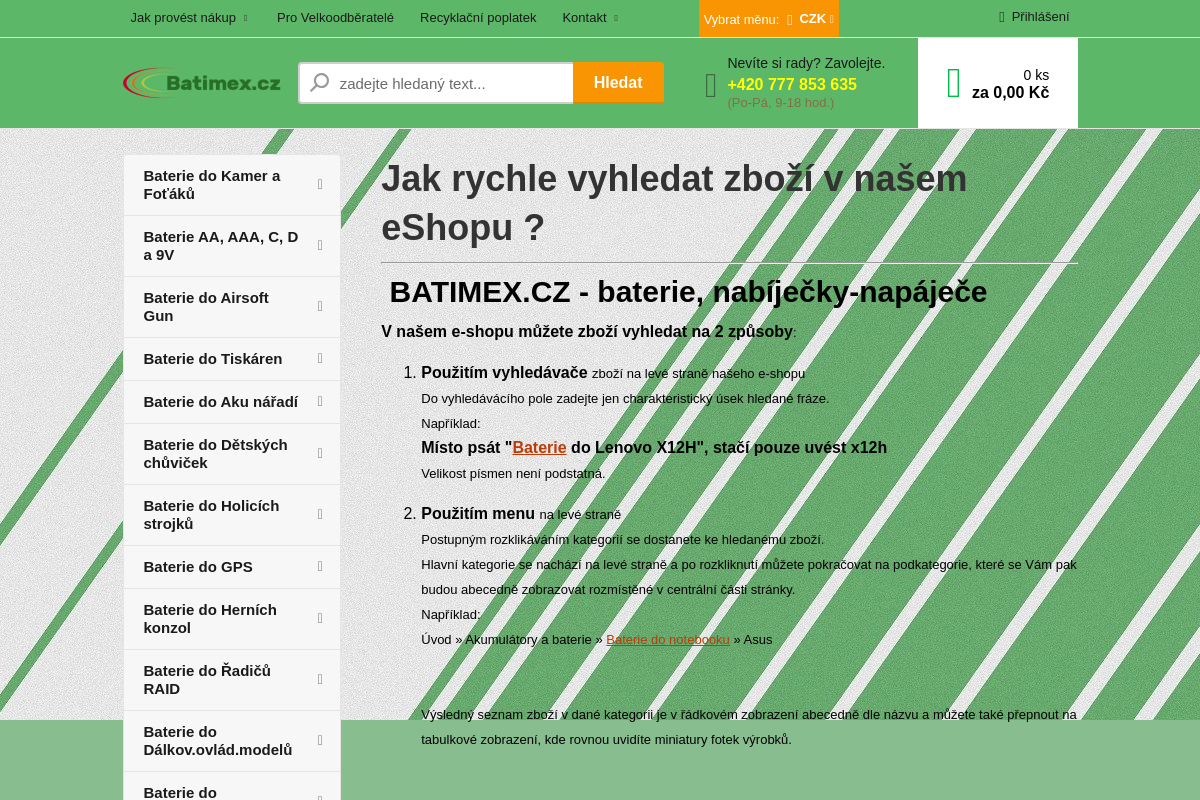Click the chevron next to Baterie do Airsoft Gun
Screen dimensions: 1200x800
pyautogui.click(x=320, y=306)
